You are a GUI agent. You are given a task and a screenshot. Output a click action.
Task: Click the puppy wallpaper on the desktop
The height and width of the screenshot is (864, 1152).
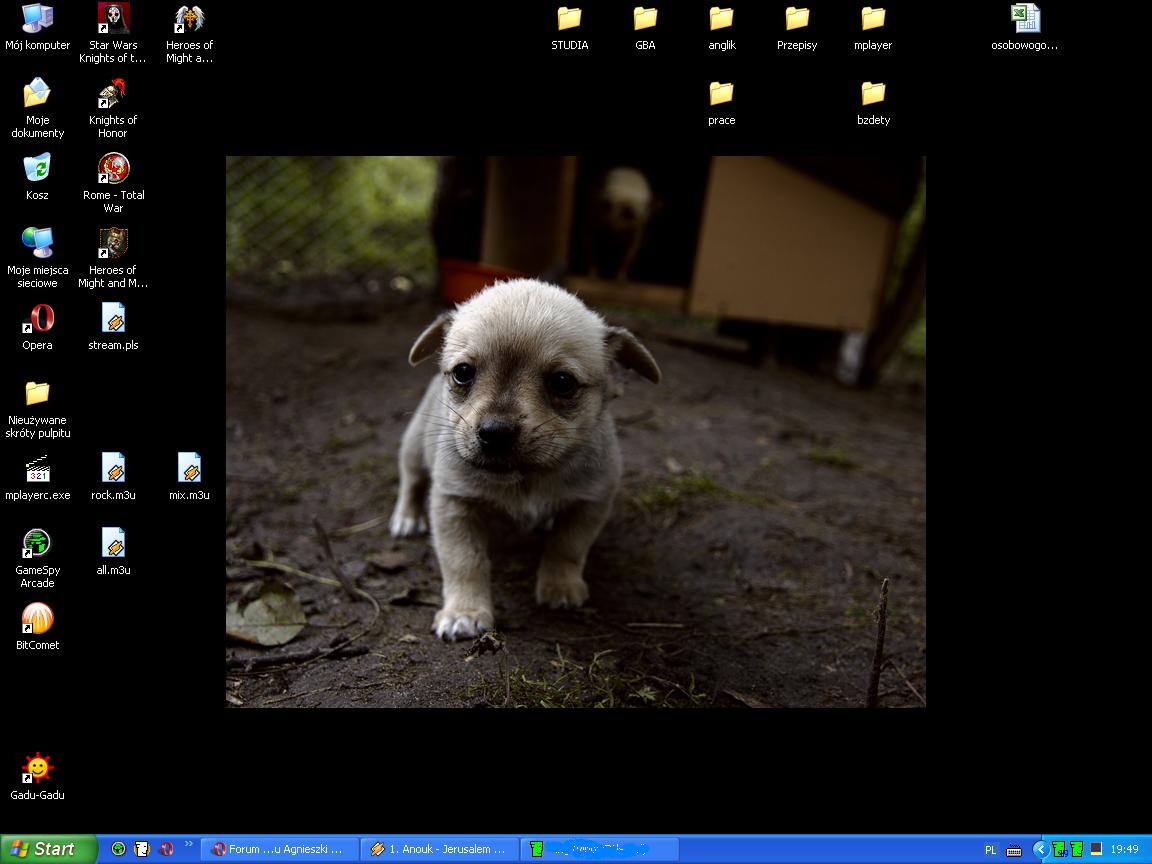click(575, 431)
